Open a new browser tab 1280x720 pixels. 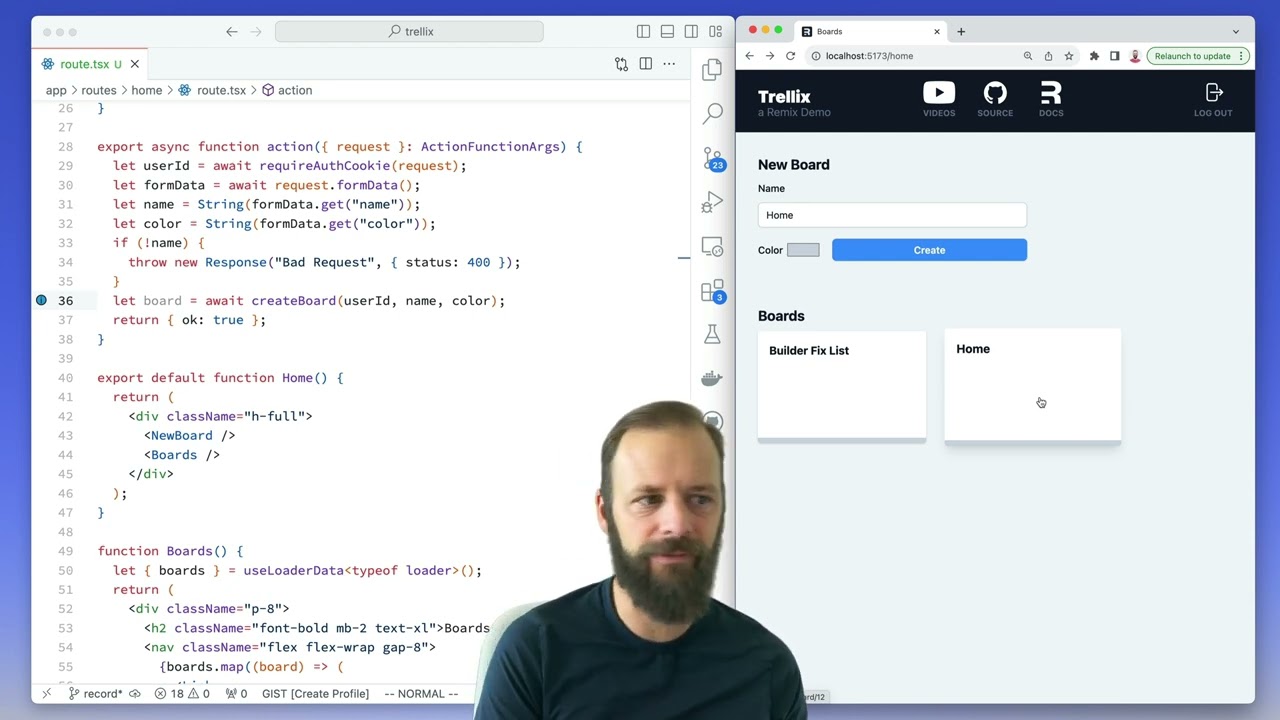pos(961,31)
